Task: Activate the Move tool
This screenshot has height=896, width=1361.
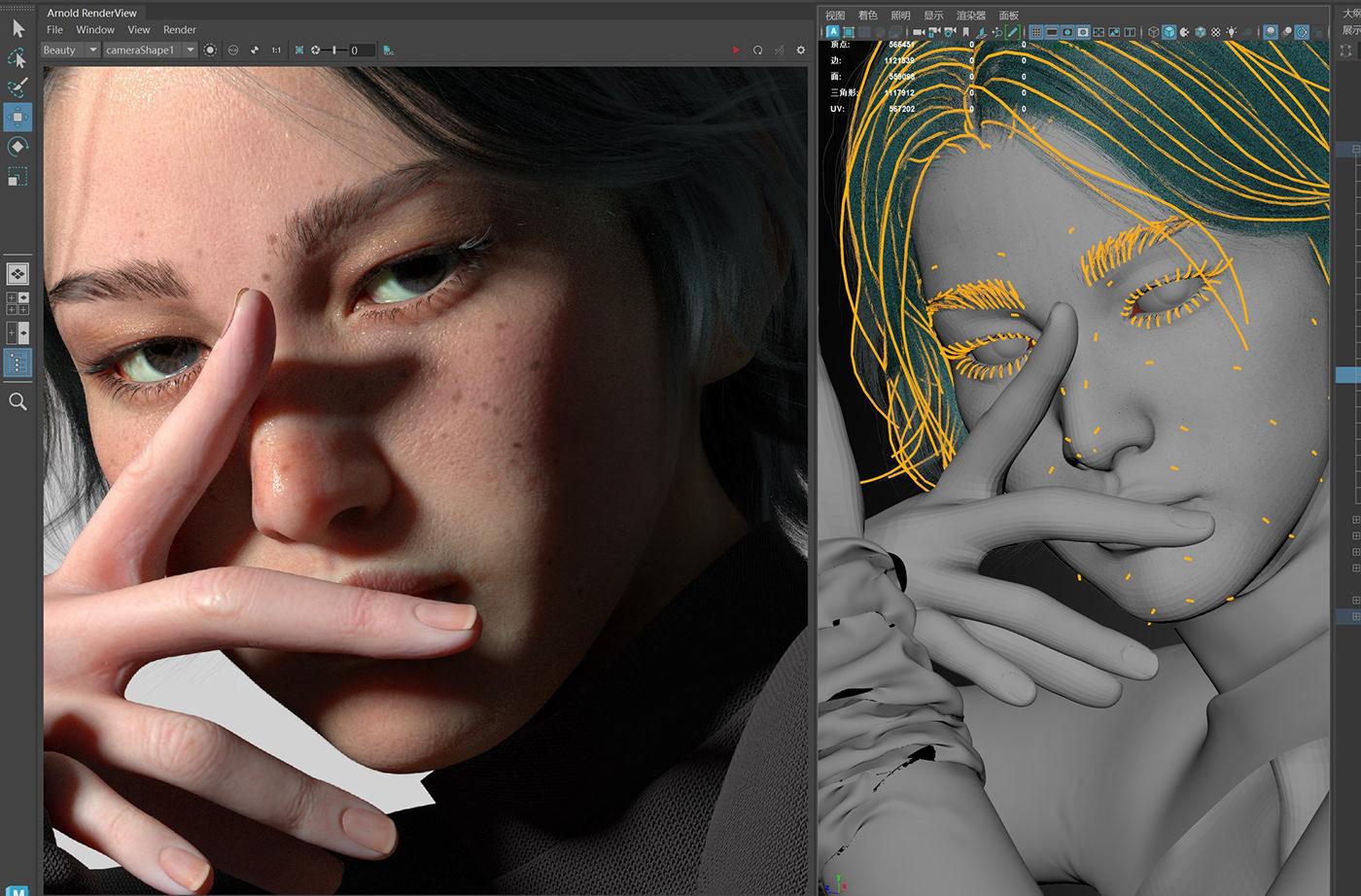Action: pos(17,118)
